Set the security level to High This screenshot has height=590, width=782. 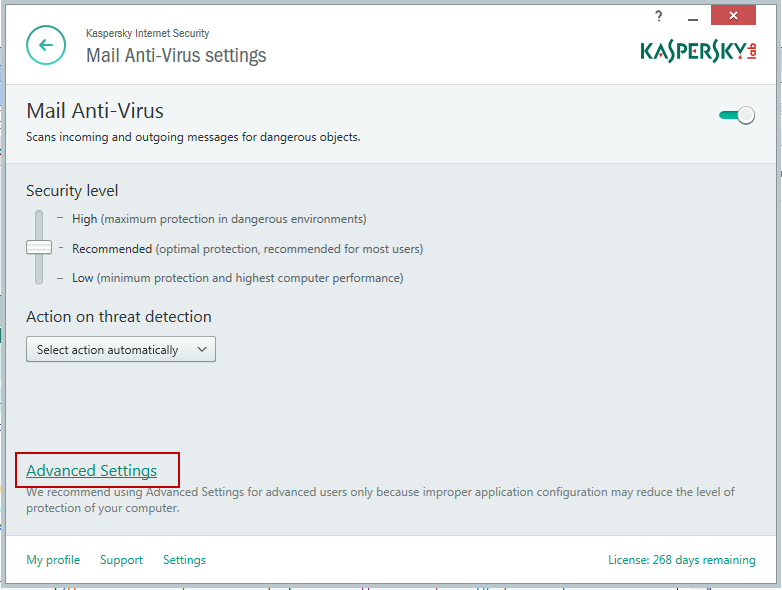point(84,219)
